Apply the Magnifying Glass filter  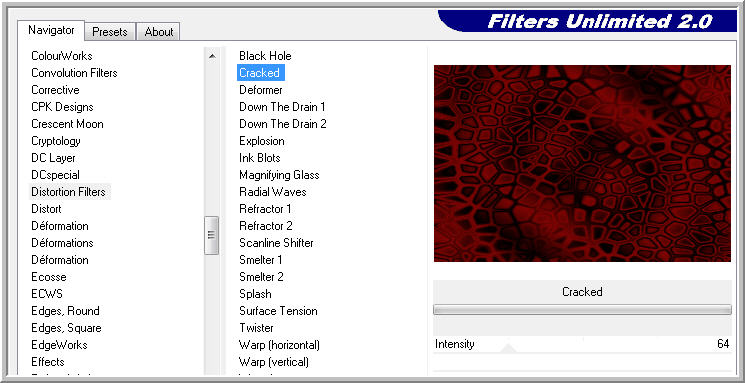tap(279, 175)
